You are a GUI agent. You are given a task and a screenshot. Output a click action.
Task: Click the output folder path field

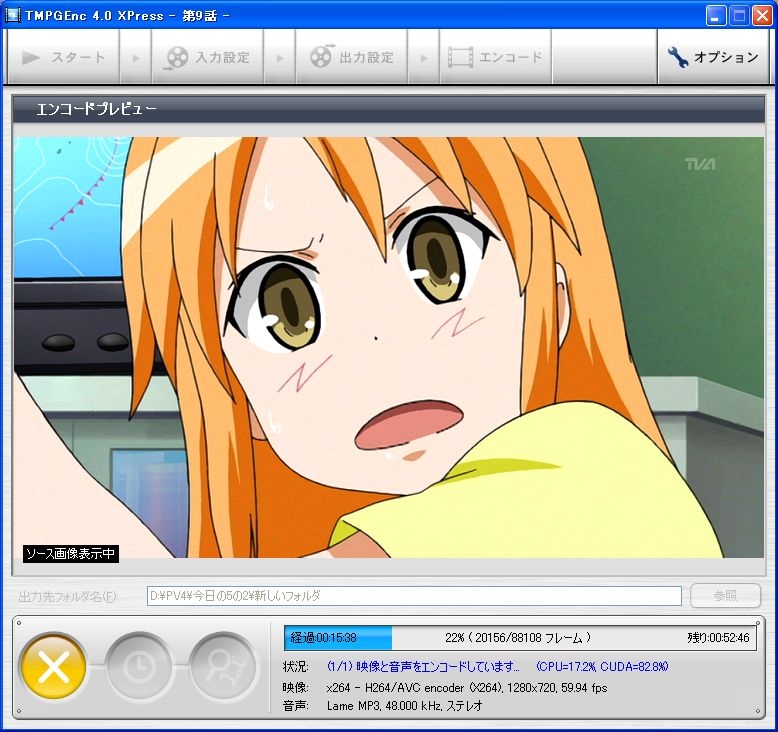pos(414,596)
